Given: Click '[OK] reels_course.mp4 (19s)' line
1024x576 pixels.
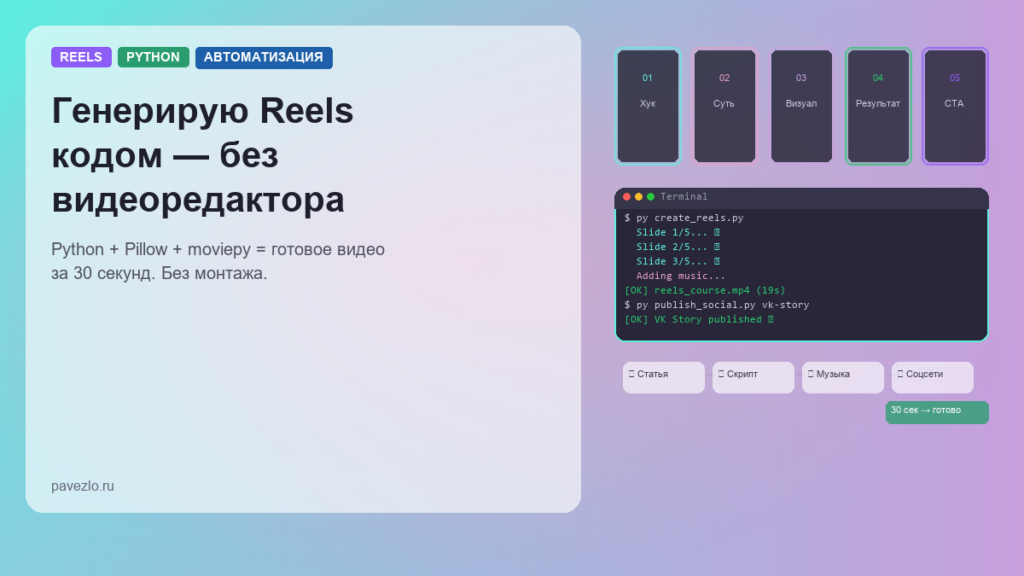Looking at the screenshot, I should [705, 290].
